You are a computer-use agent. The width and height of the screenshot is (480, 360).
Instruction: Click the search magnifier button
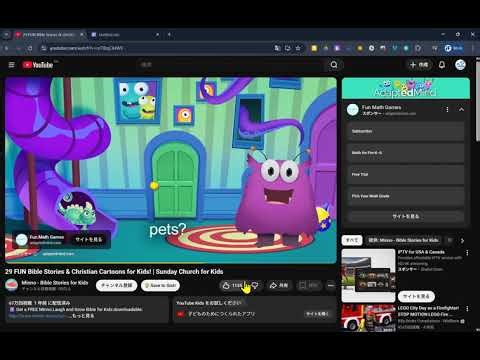click(334, 65)
